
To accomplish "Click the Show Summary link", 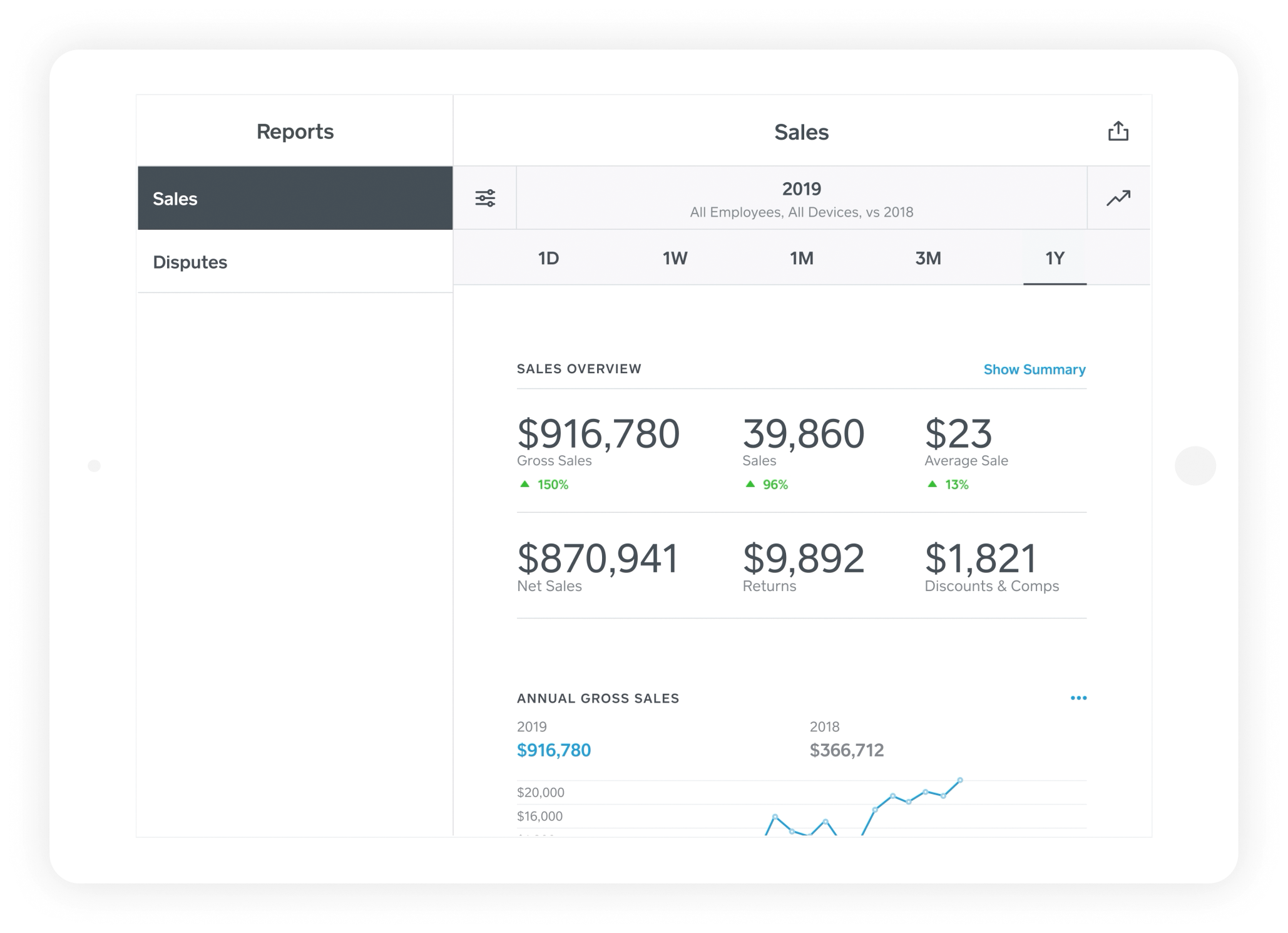I will (x=1034, y=369).
